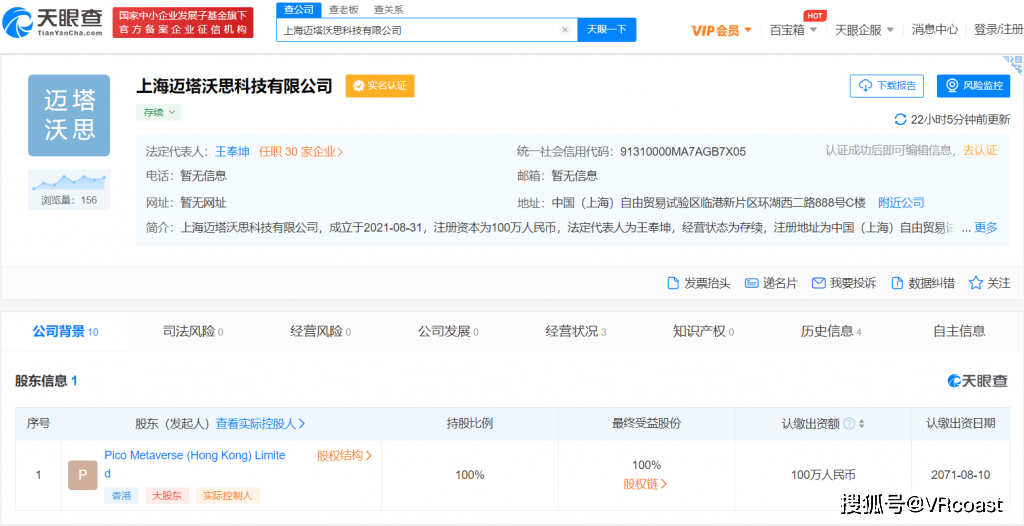Viewport: 1024px width, 526px height.
Task: Switch to the 查老板 search tab
Action: 344,10
